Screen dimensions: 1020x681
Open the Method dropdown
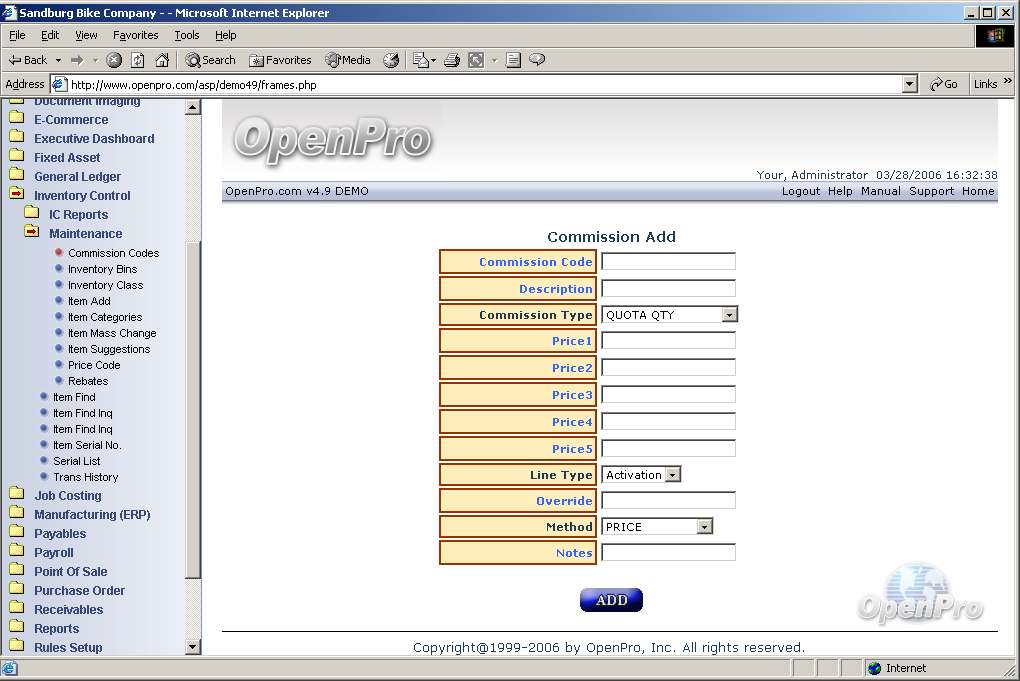704,527
